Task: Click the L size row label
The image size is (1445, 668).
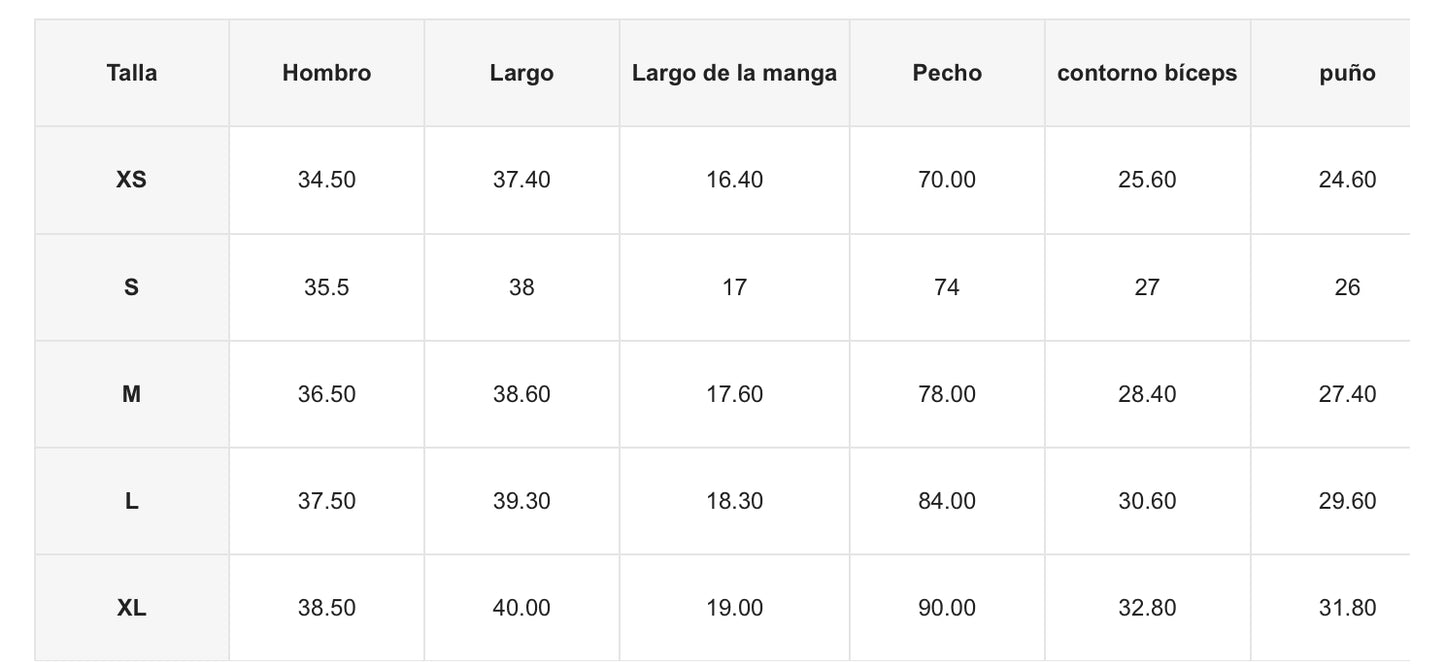Action: [132, 501]
